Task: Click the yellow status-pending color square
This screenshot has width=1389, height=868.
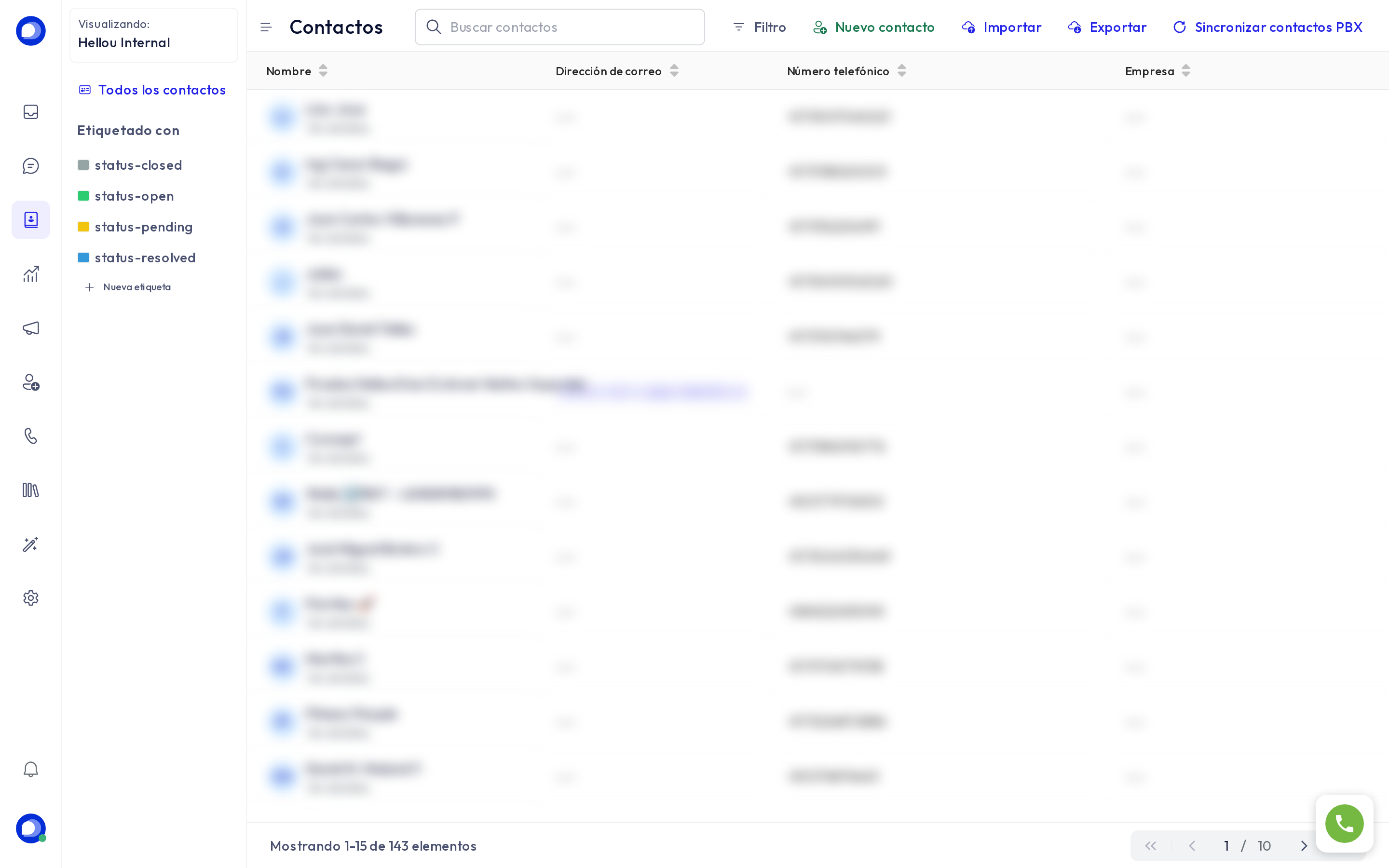Action: 83,227
